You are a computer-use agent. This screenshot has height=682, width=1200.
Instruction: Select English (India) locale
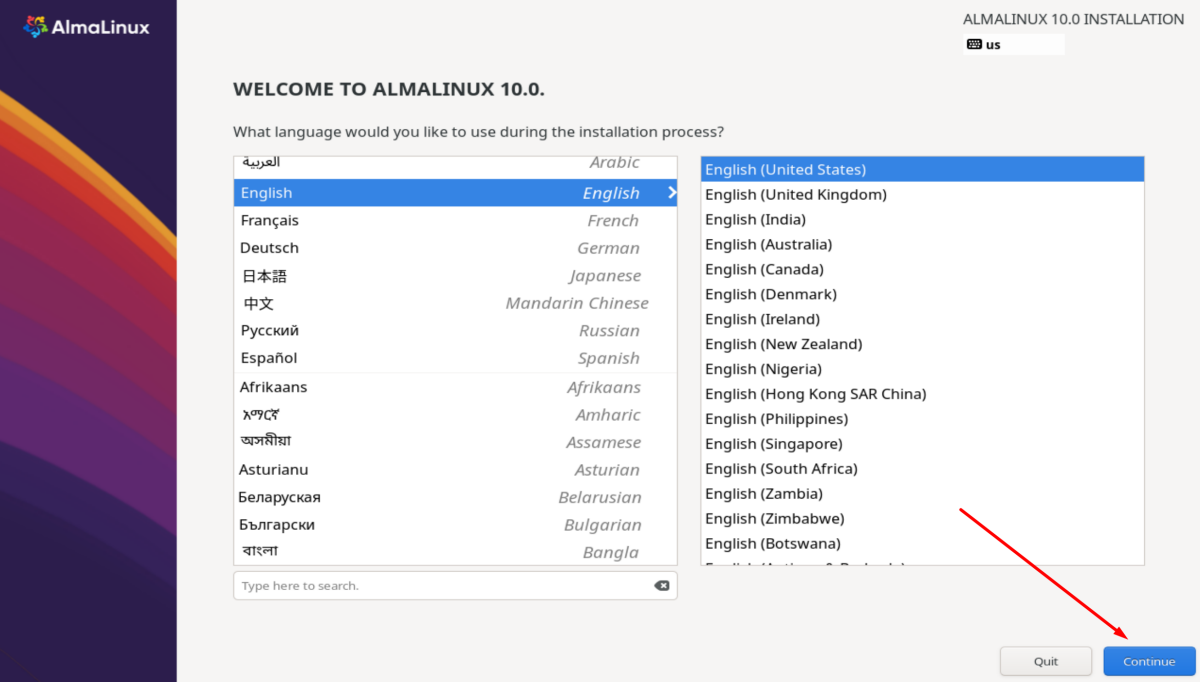click(x=756, y=220)
